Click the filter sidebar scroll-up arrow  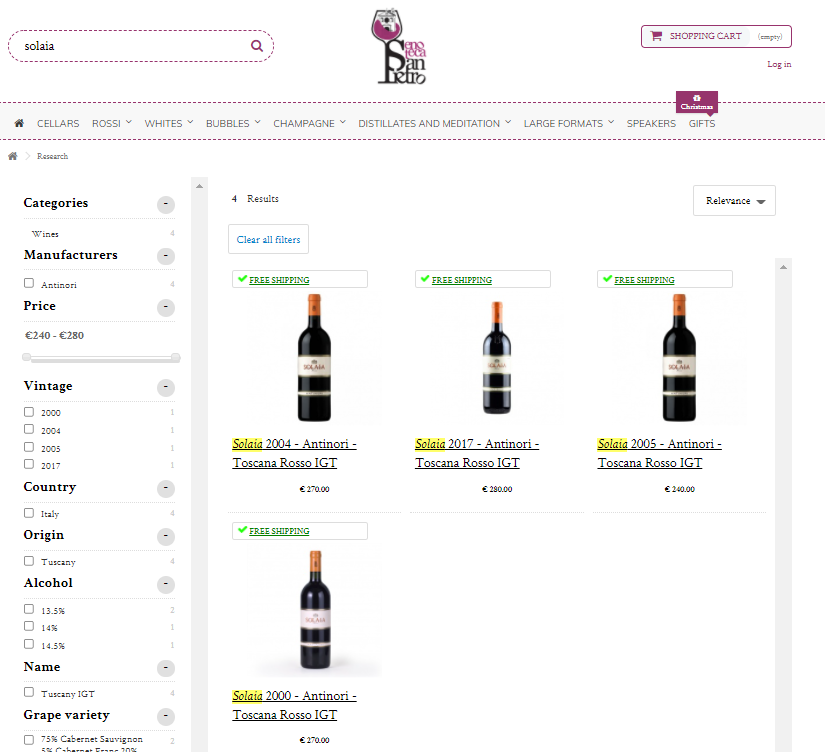pyautogui.click(x=199, y=186)
